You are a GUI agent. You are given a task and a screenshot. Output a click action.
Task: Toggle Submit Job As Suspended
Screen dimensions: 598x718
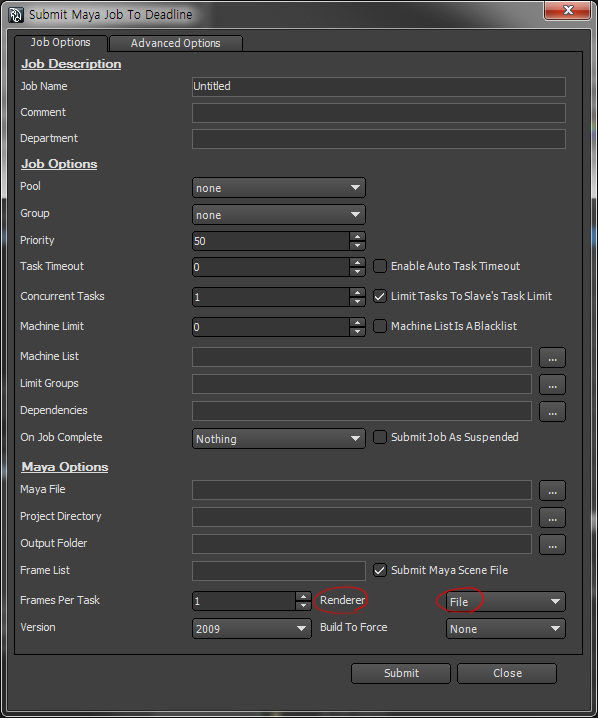tap(380, 437)
